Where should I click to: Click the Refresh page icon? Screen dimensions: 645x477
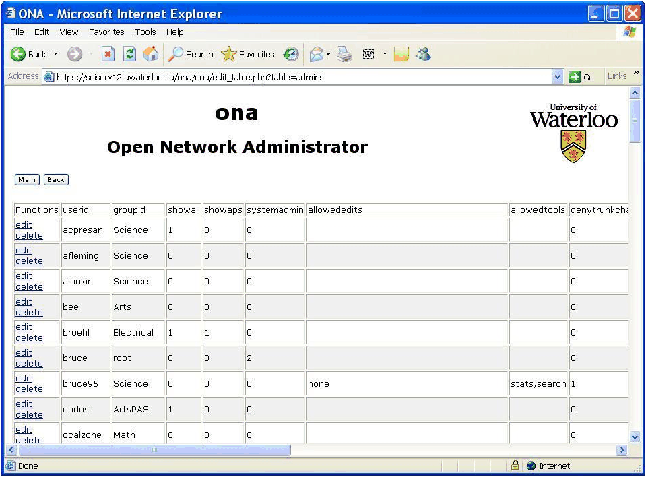click(130, 54)
